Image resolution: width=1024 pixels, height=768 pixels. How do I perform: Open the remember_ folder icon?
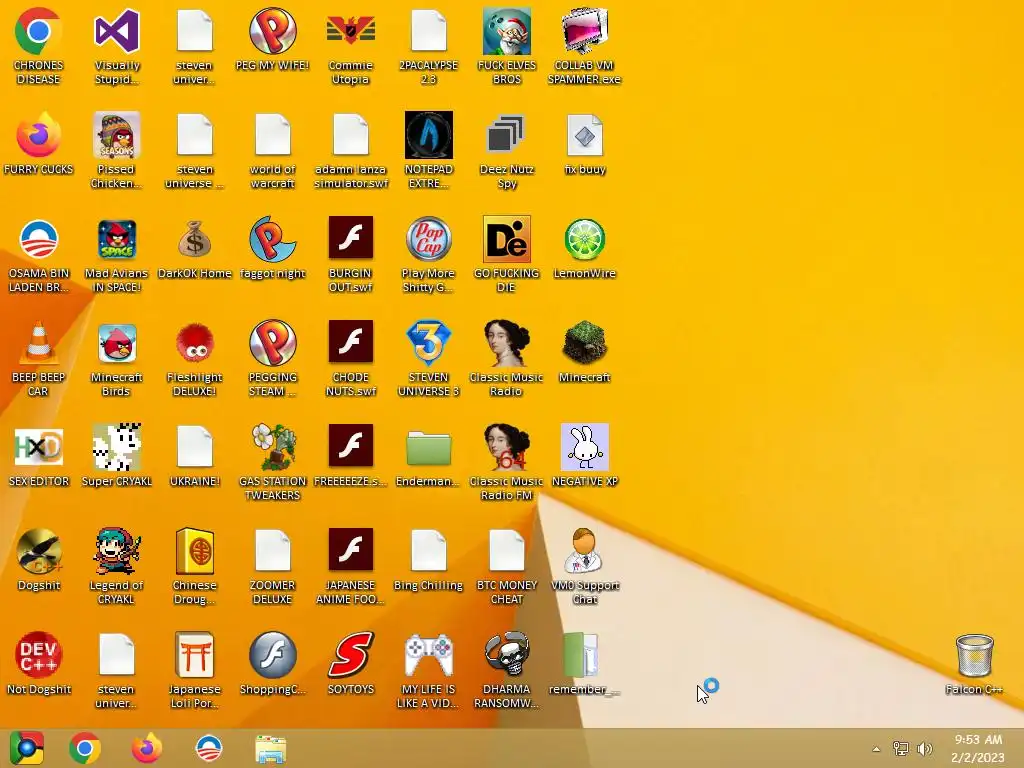tap(581, 654)
